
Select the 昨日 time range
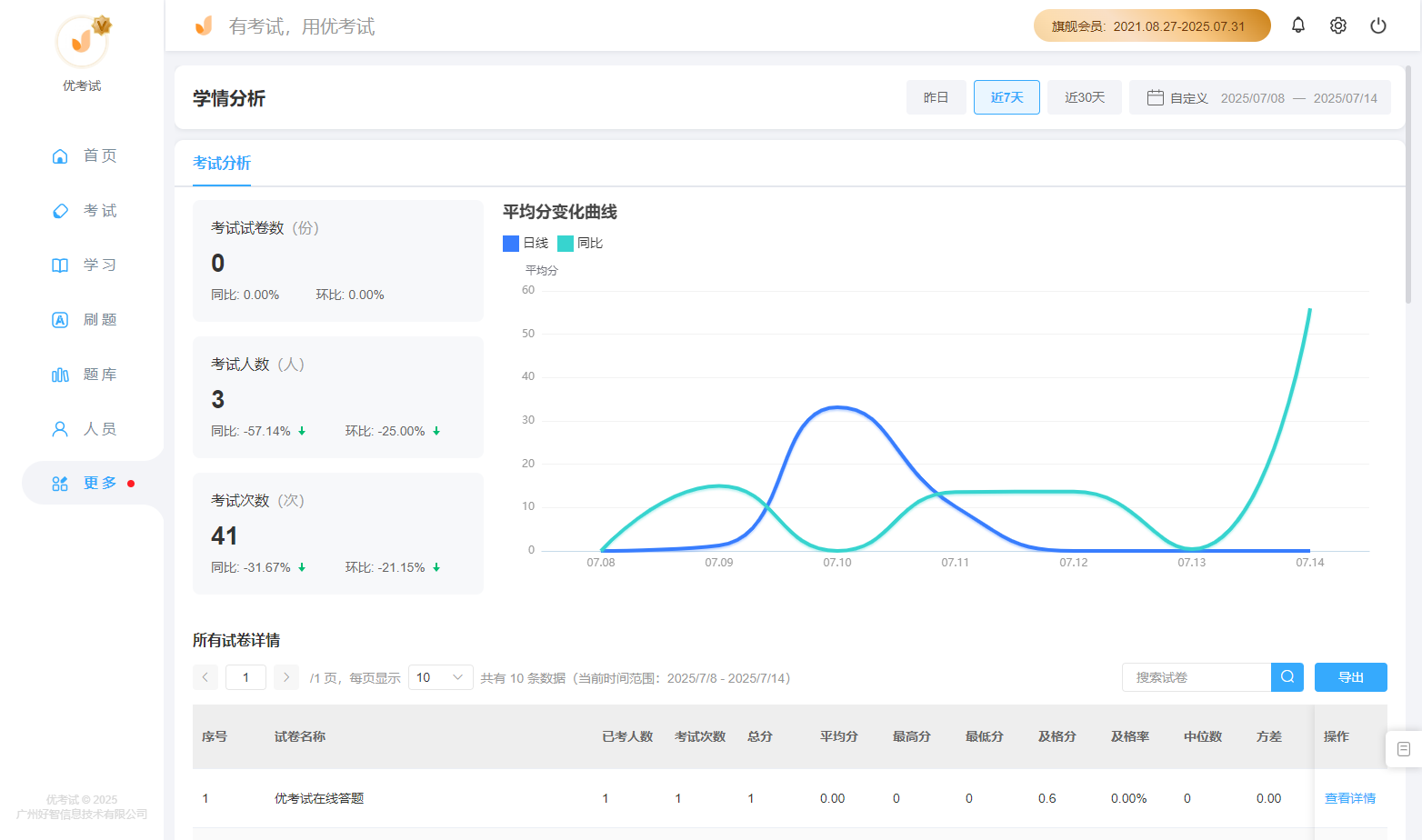936,97
